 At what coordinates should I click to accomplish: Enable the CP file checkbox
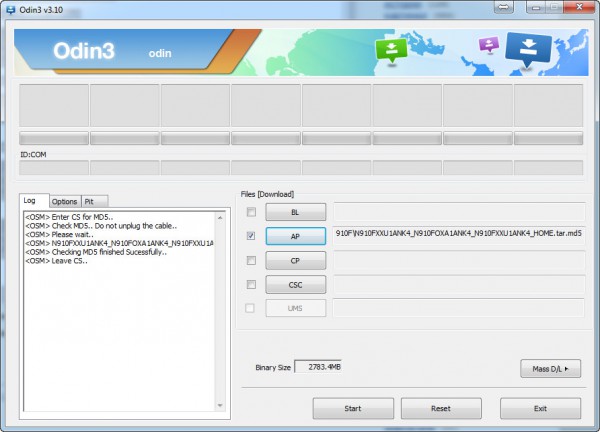(250, 260)
